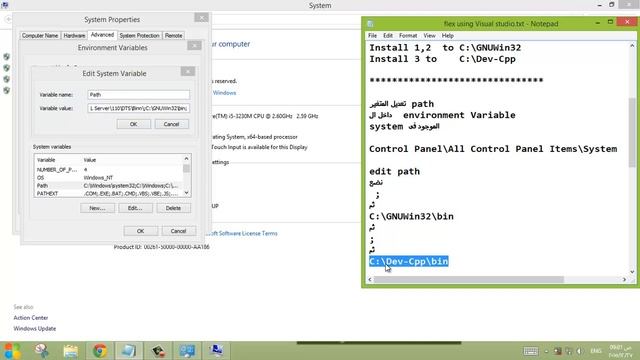Click Notepad vertical scrollbar down arrow
640x360 pixels.
[x=632, y=272]
